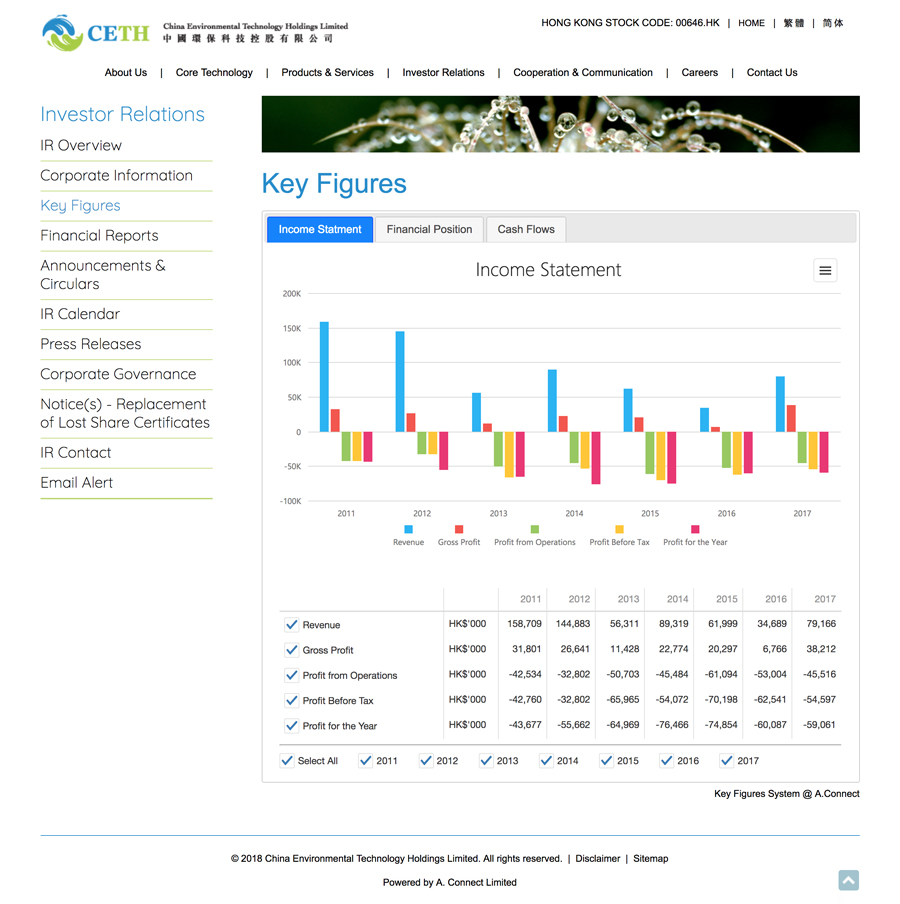The height and width of the screenshot is (904, 900).
Task: Open Contact Us menu item
Action: click(x=772, y=73)
